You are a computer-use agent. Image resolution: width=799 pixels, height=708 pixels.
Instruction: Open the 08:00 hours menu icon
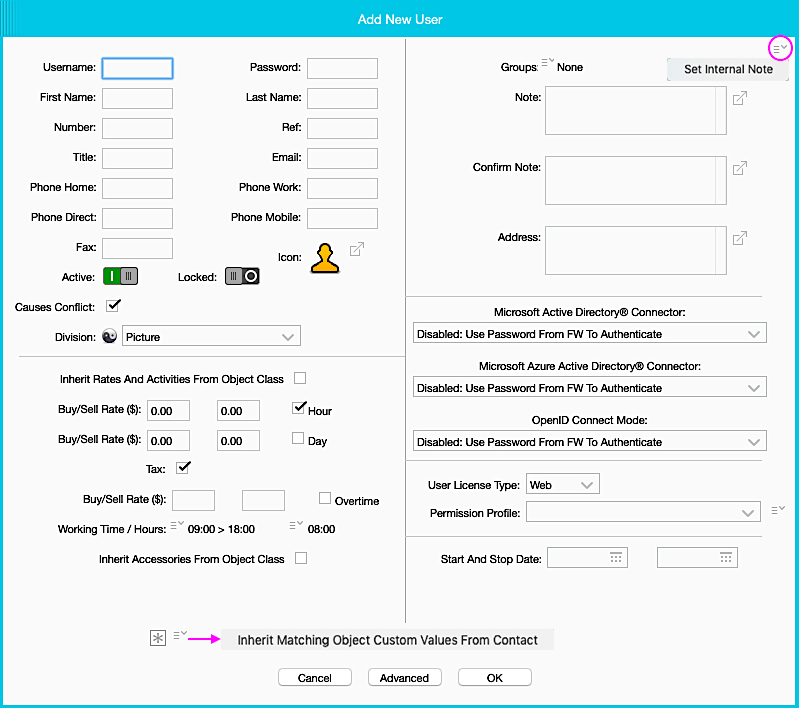(296, 525)
